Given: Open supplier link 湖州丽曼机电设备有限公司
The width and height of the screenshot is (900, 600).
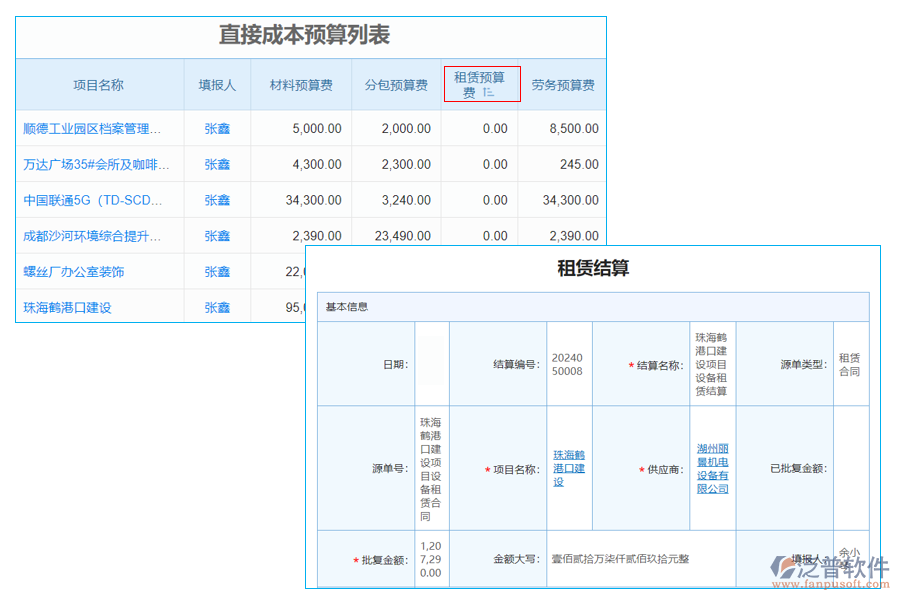Looking at the screenshot, I should coord(711,468).
